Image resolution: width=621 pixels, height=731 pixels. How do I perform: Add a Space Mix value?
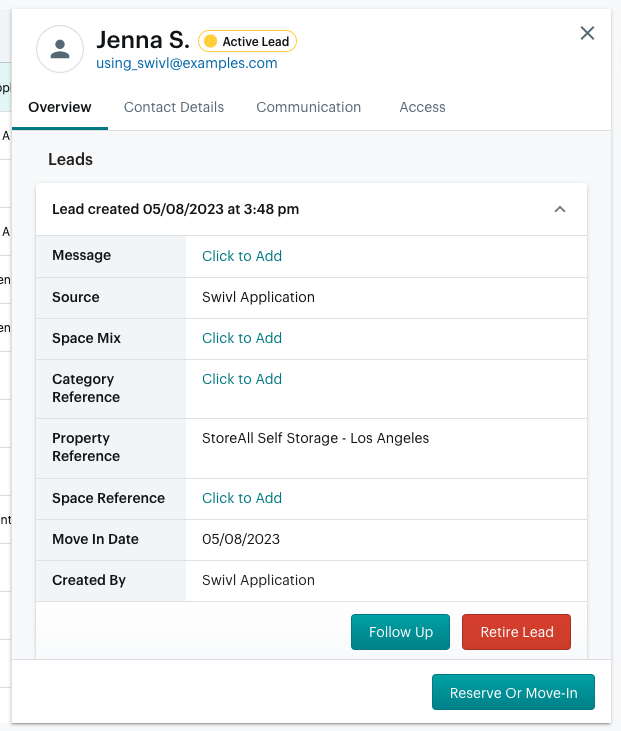(242, 338)
